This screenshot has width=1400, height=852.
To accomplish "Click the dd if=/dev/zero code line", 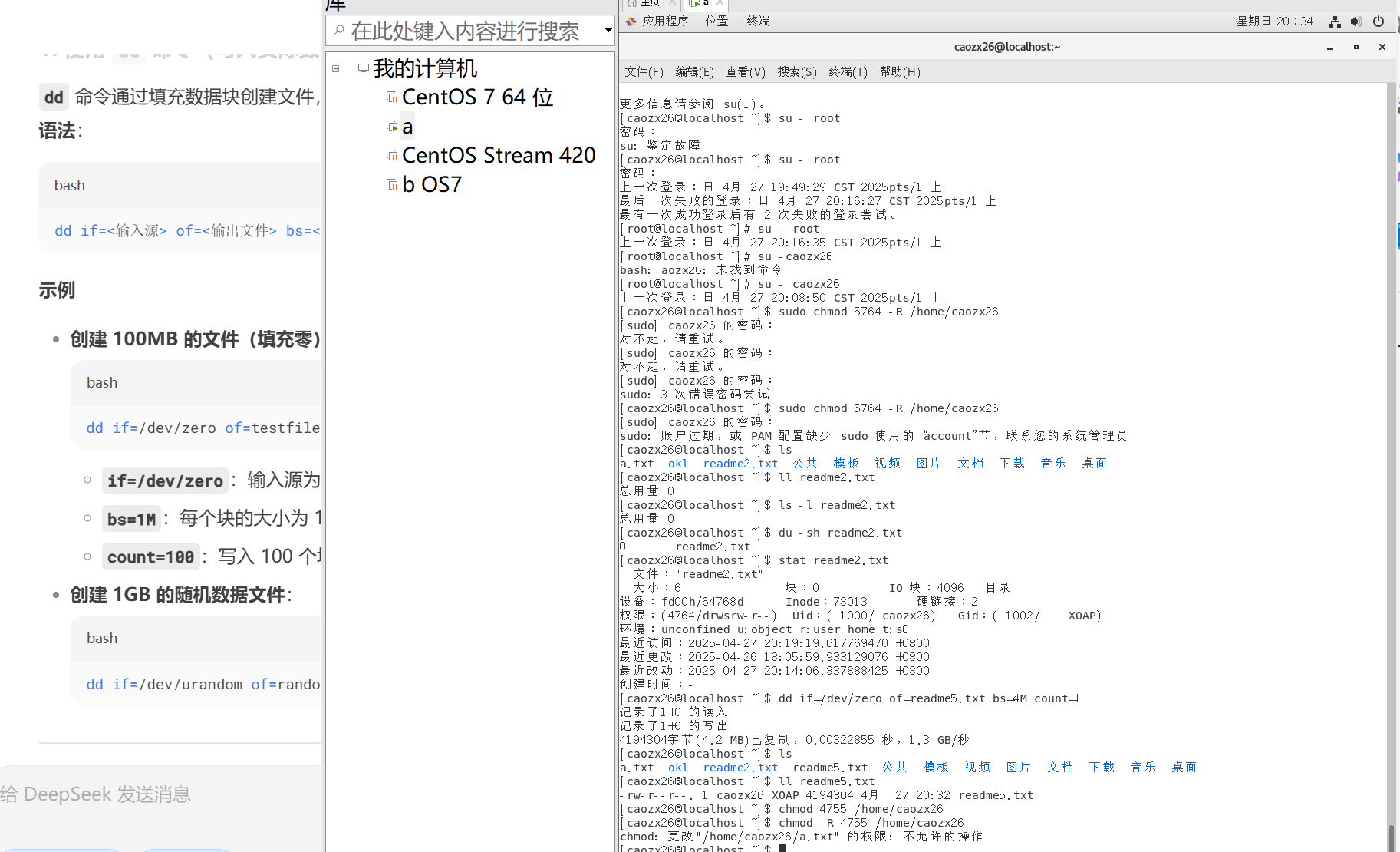I will coord(203,428).
